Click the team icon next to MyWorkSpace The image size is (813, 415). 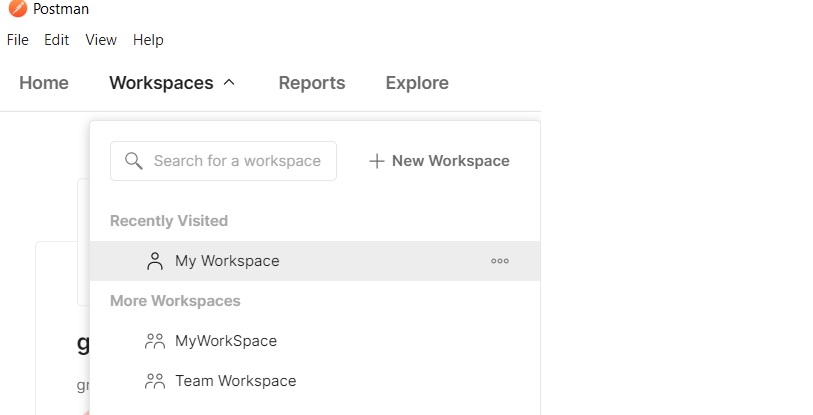click(x=155, y=341)
